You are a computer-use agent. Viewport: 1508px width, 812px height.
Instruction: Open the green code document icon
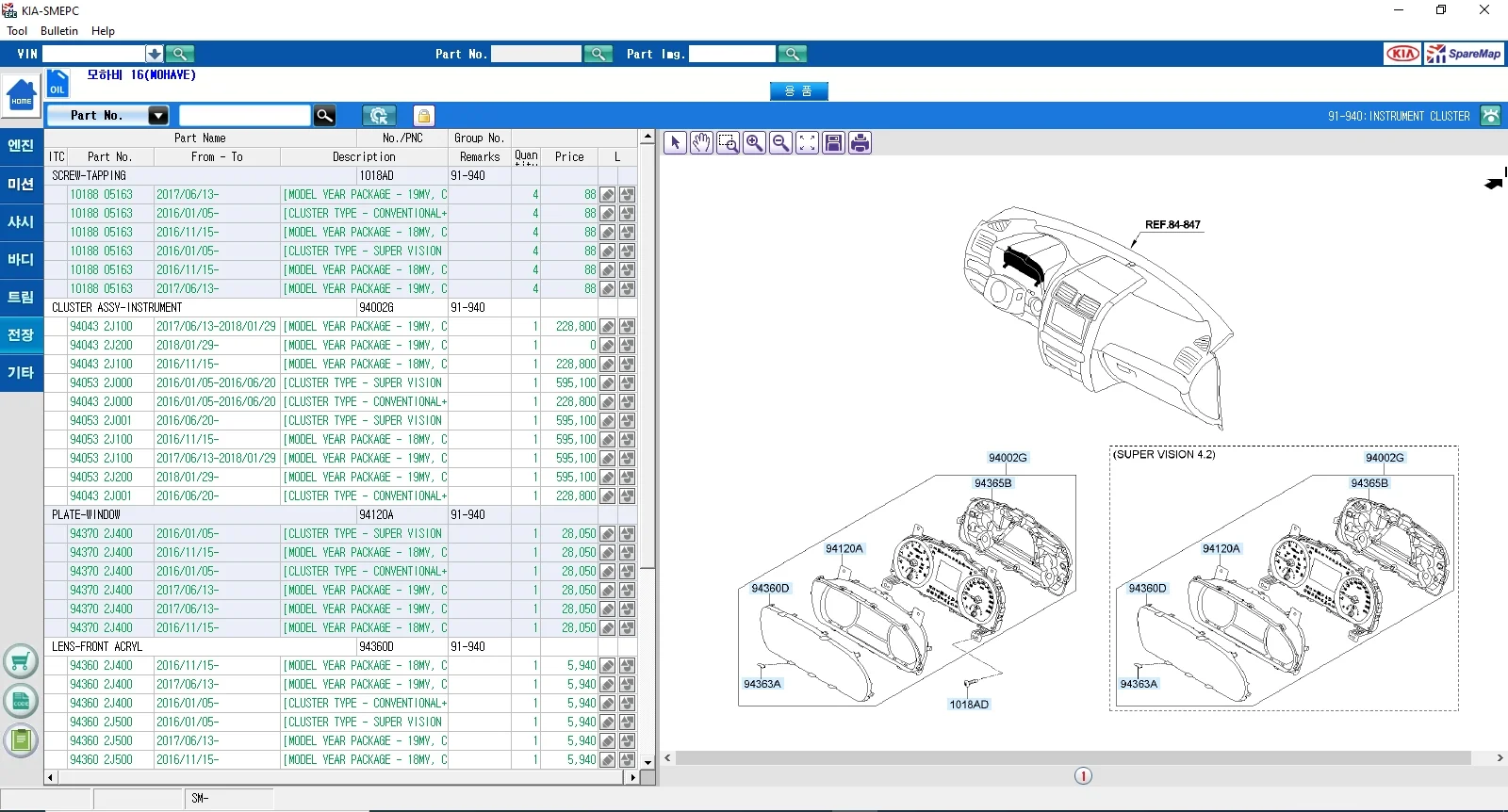click(21, 702)
